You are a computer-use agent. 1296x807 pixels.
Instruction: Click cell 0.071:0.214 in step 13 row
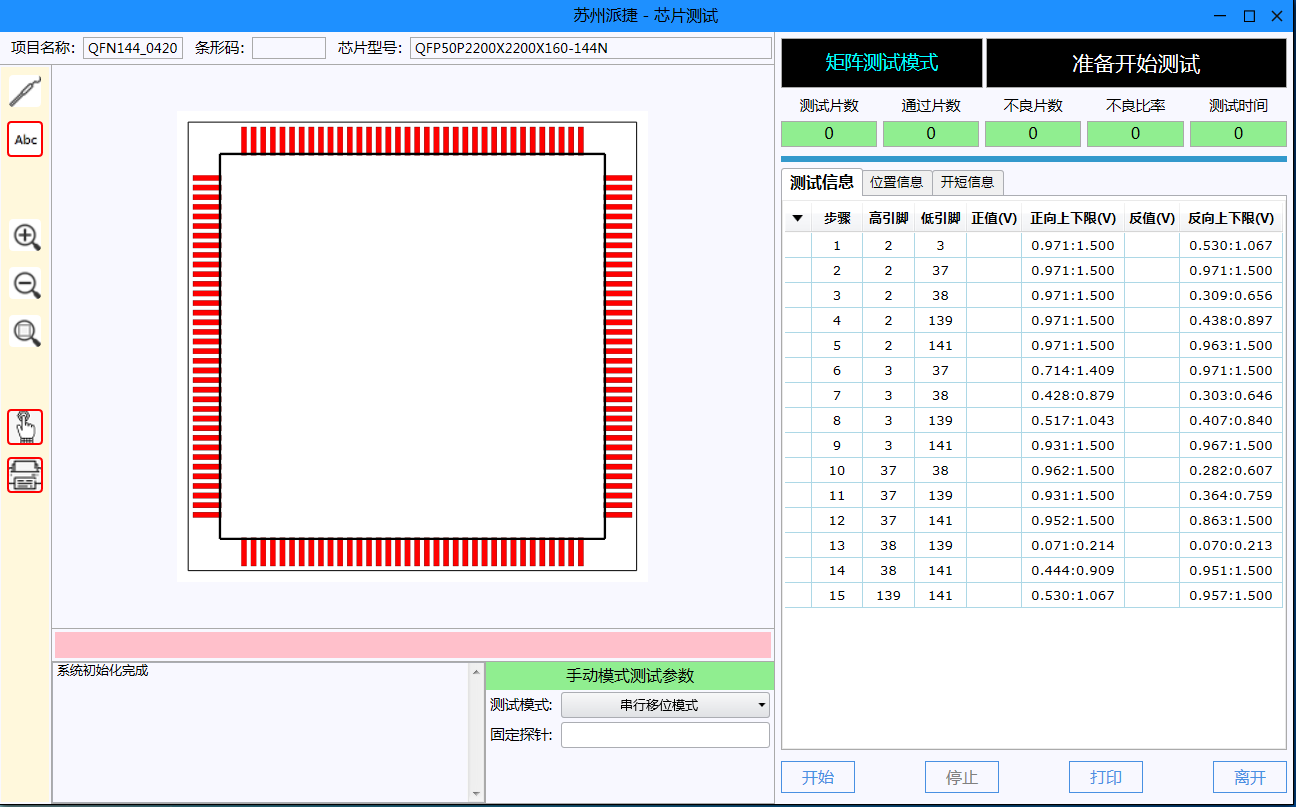pos(1072,545)
